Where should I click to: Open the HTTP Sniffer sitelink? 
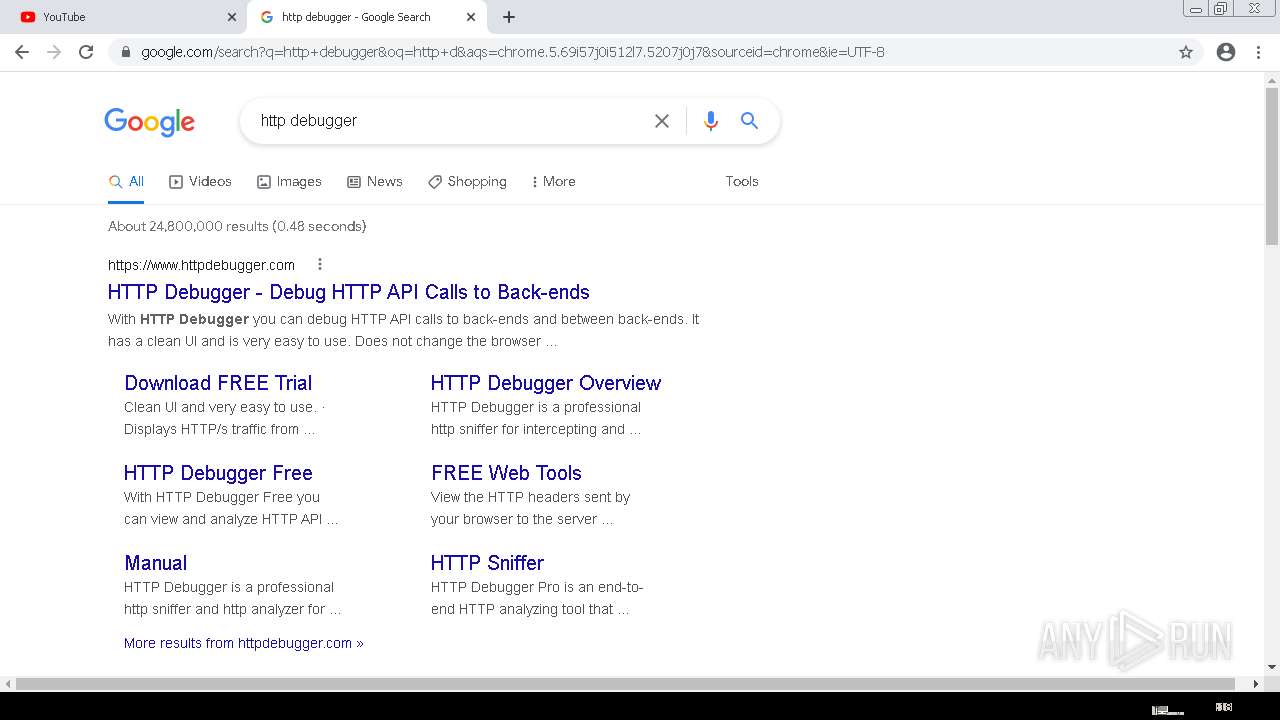[487, 563]
